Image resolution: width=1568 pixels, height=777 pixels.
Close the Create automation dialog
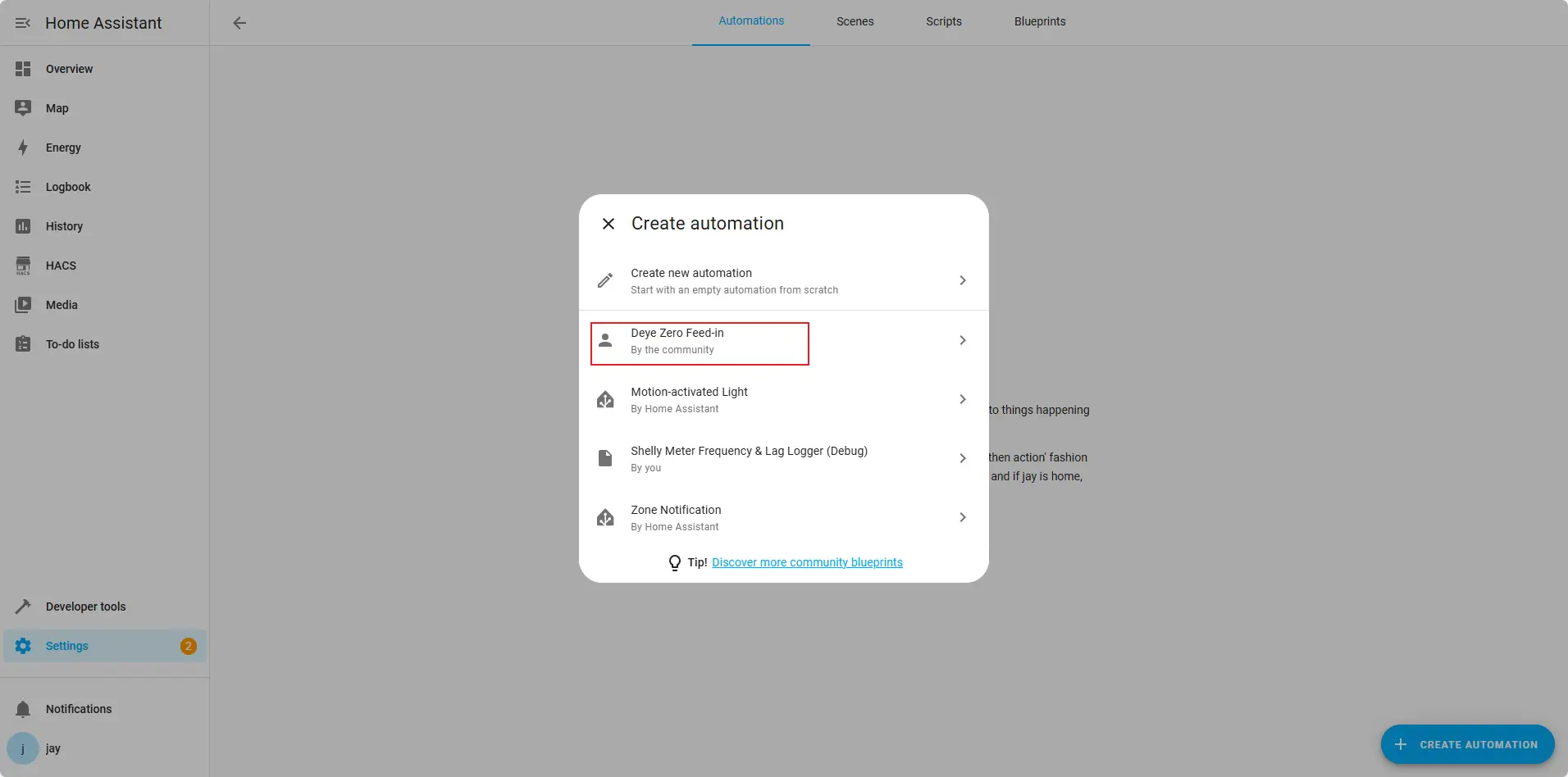609,224
